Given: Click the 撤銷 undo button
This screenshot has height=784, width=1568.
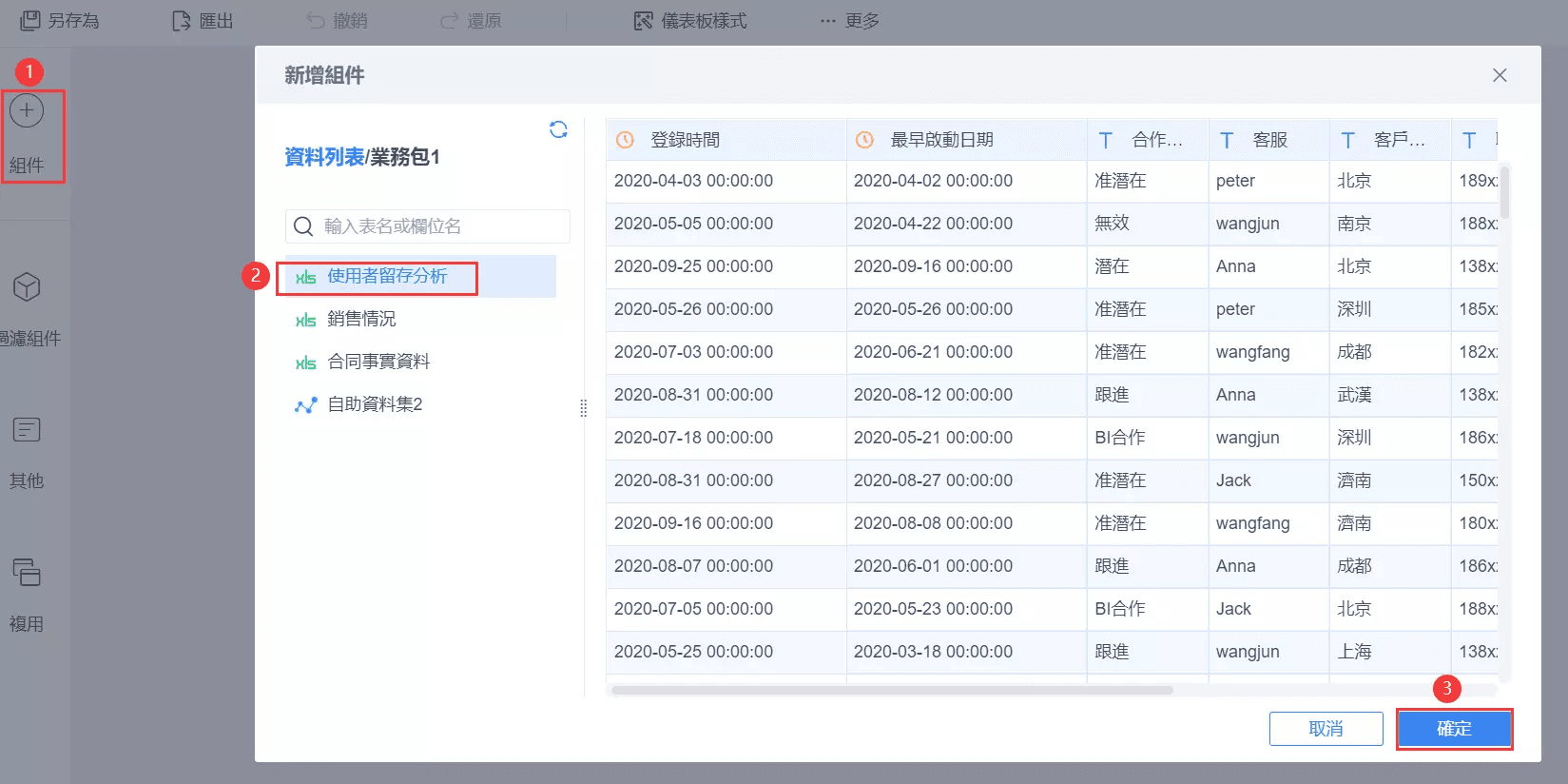Looking at the screenshot, I should click(x=337, y=20).
